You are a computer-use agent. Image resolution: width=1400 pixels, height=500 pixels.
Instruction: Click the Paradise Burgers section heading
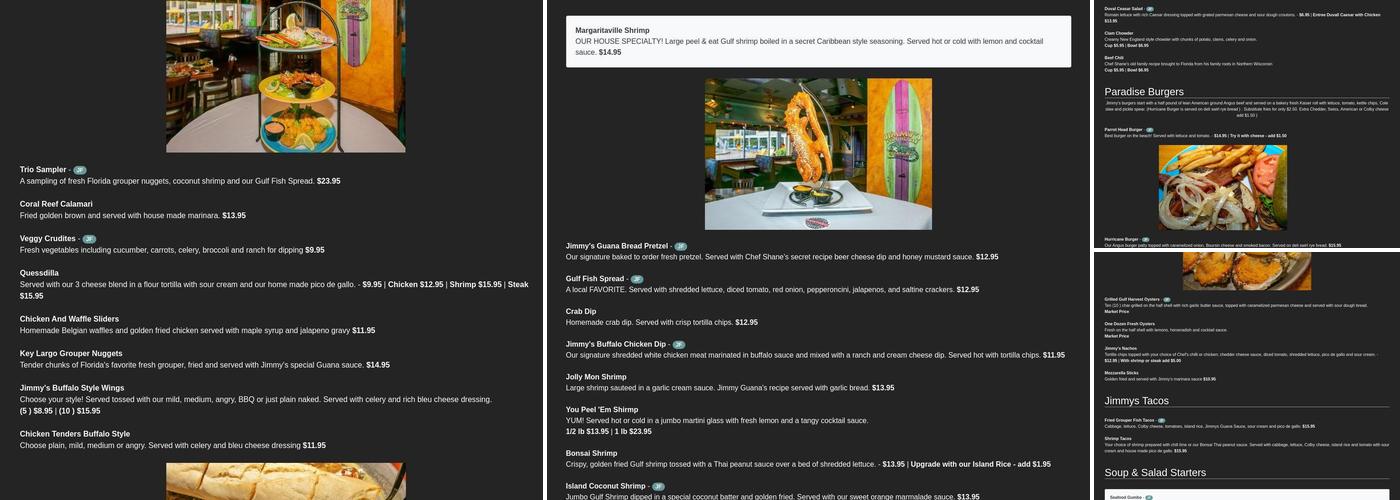pos(1144,92)
